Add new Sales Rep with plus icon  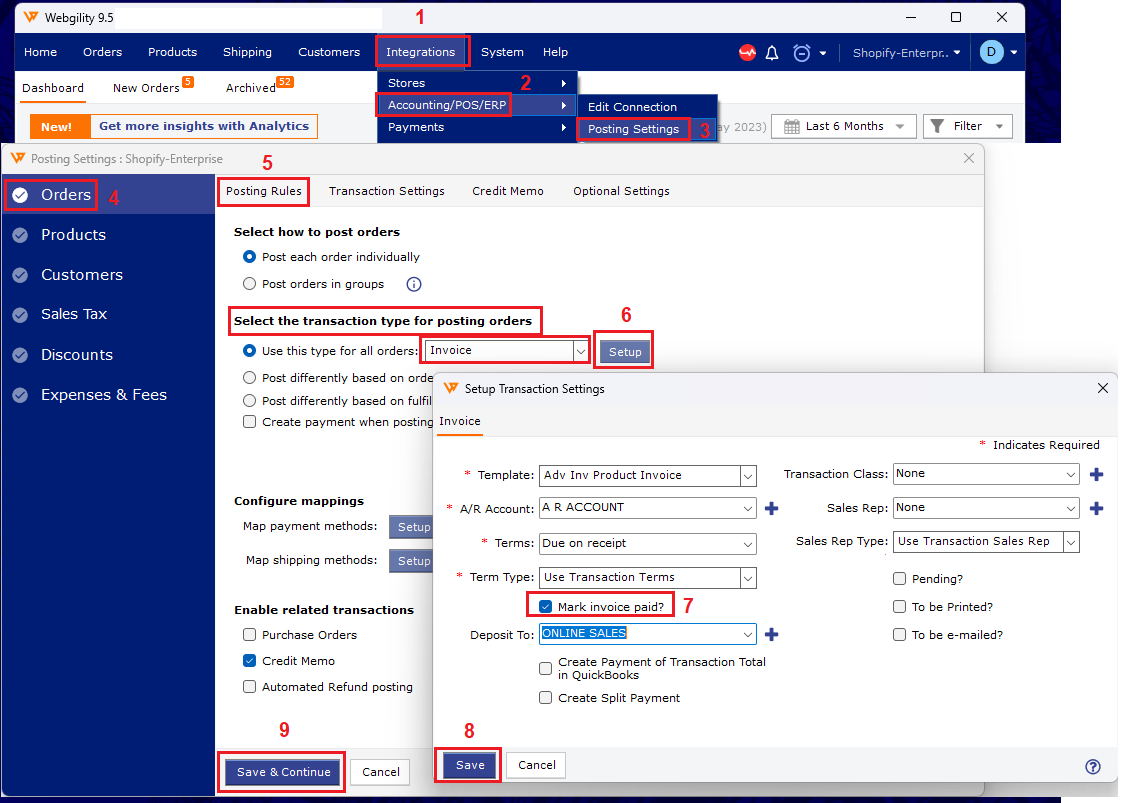1096,508
